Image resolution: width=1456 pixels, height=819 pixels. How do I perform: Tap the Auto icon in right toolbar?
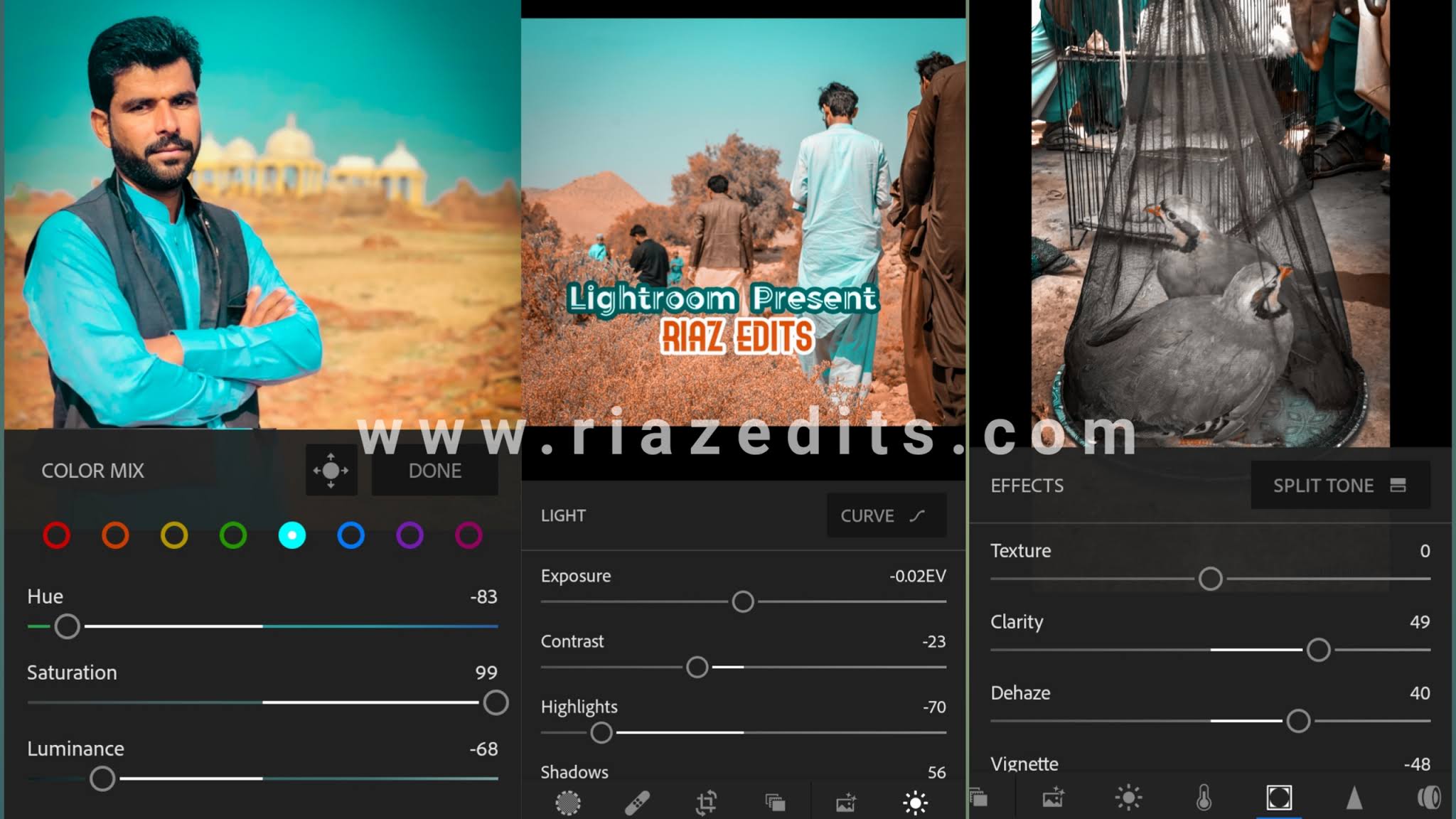point(1053,798)
